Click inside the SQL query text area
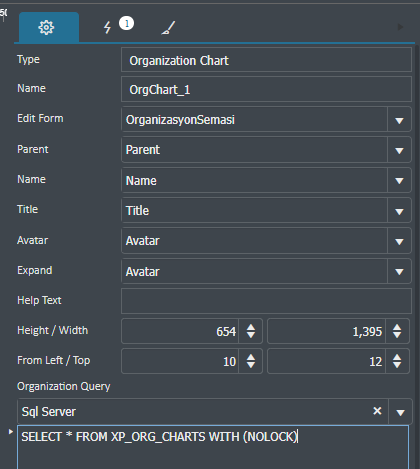 coord(213,447)
